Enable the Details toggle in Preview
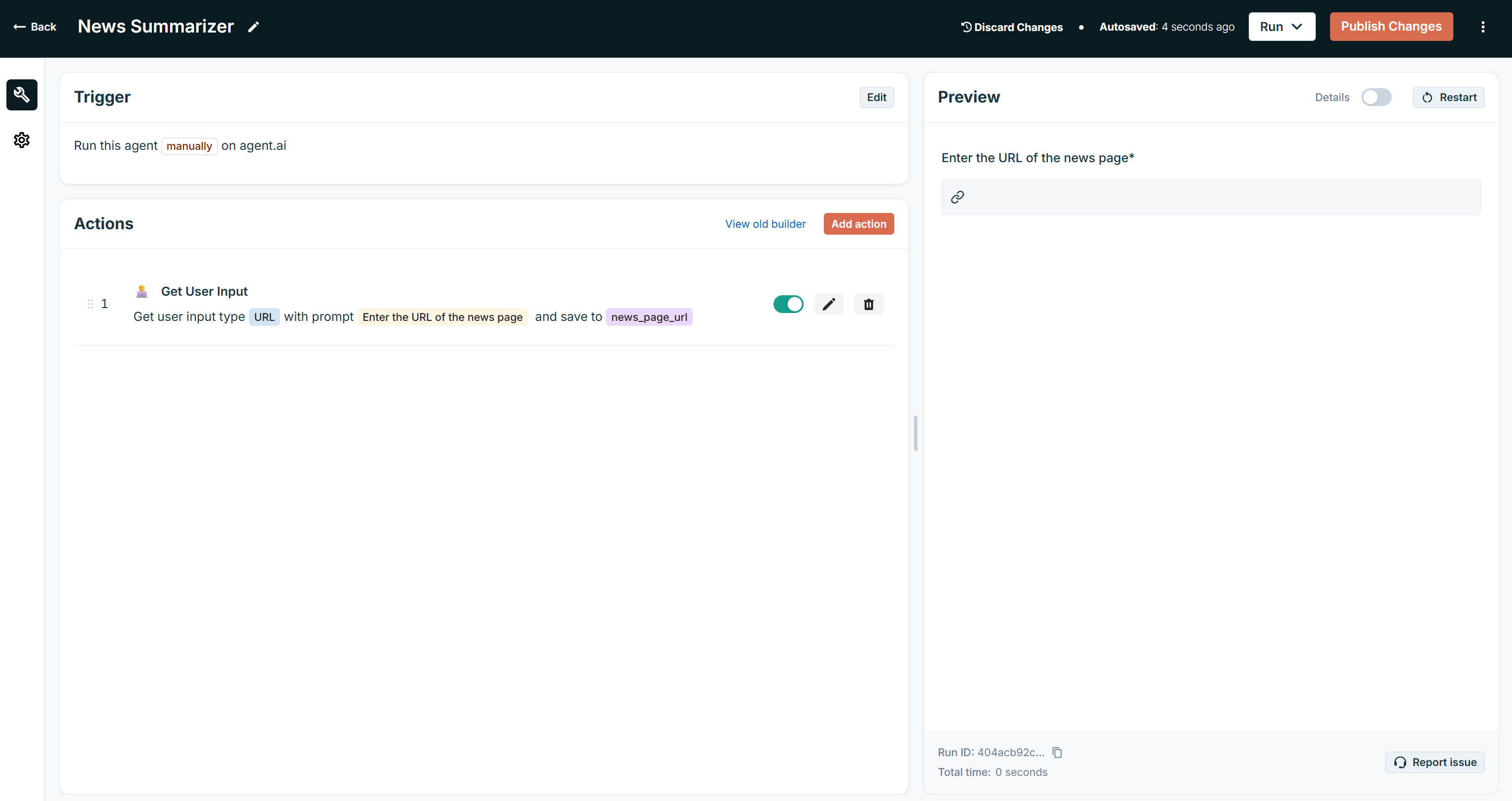Viewport: 1512px width, 801px height. (1376, 98)
